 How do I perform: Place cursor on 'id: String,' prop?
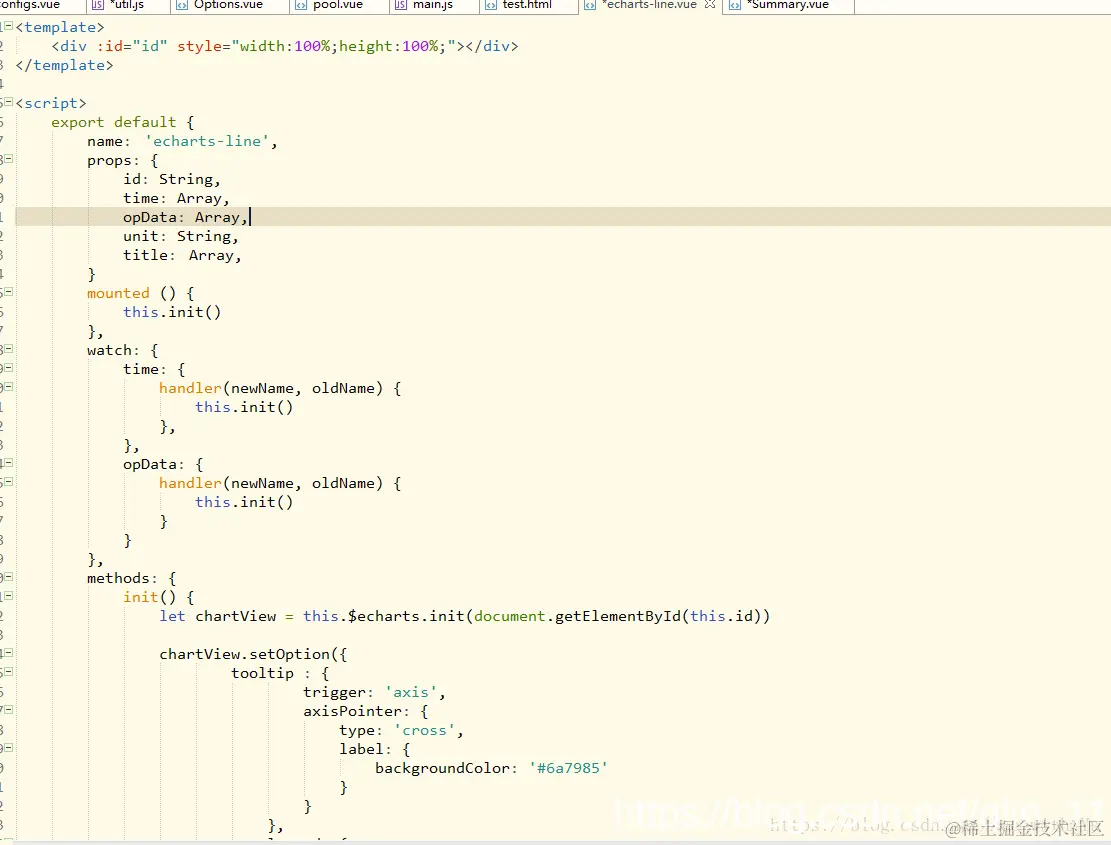[x=171, y=179]
